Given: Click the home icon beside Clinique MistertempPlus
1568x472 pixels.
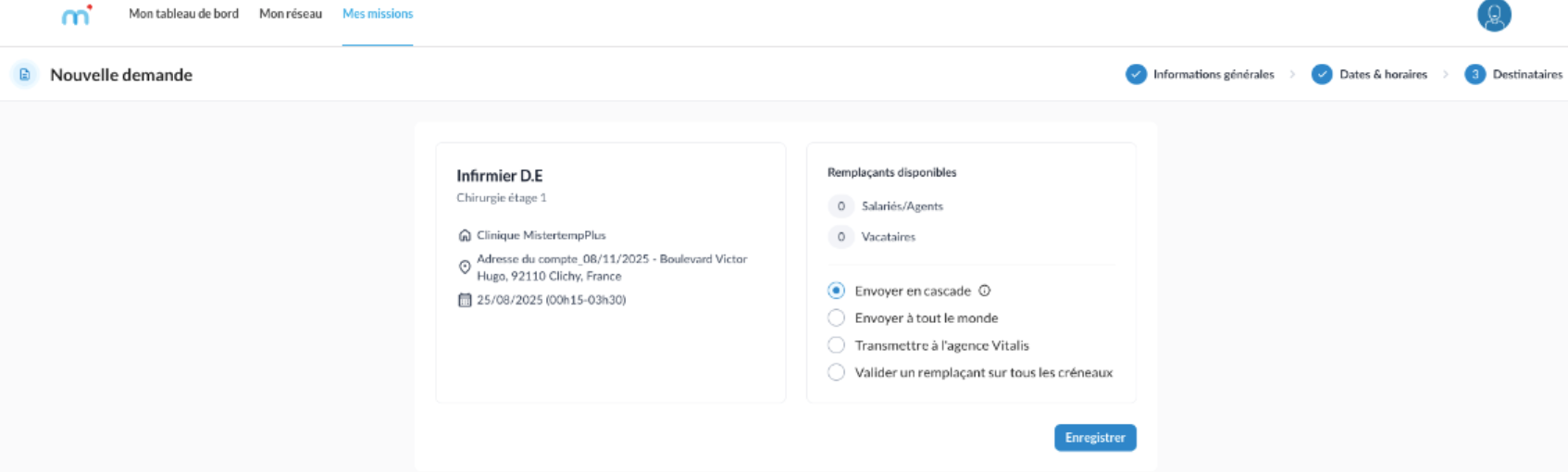Looking at the screenshot, I should (x=465, y=235).
